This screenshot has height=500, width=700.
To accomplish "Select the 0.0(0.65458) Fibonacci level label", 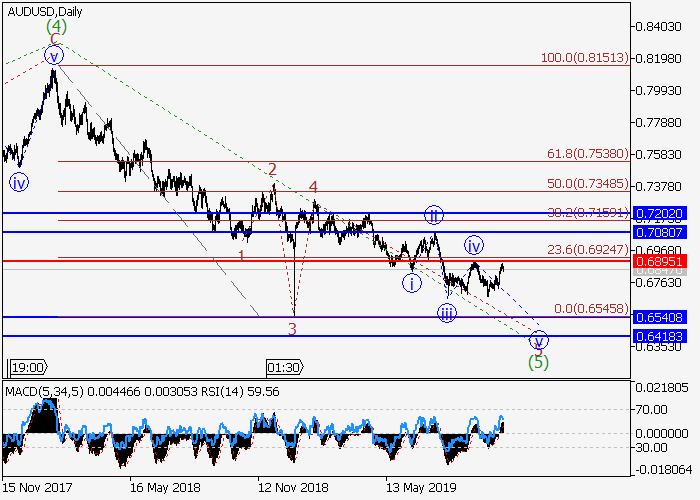I will coord(587,310).
